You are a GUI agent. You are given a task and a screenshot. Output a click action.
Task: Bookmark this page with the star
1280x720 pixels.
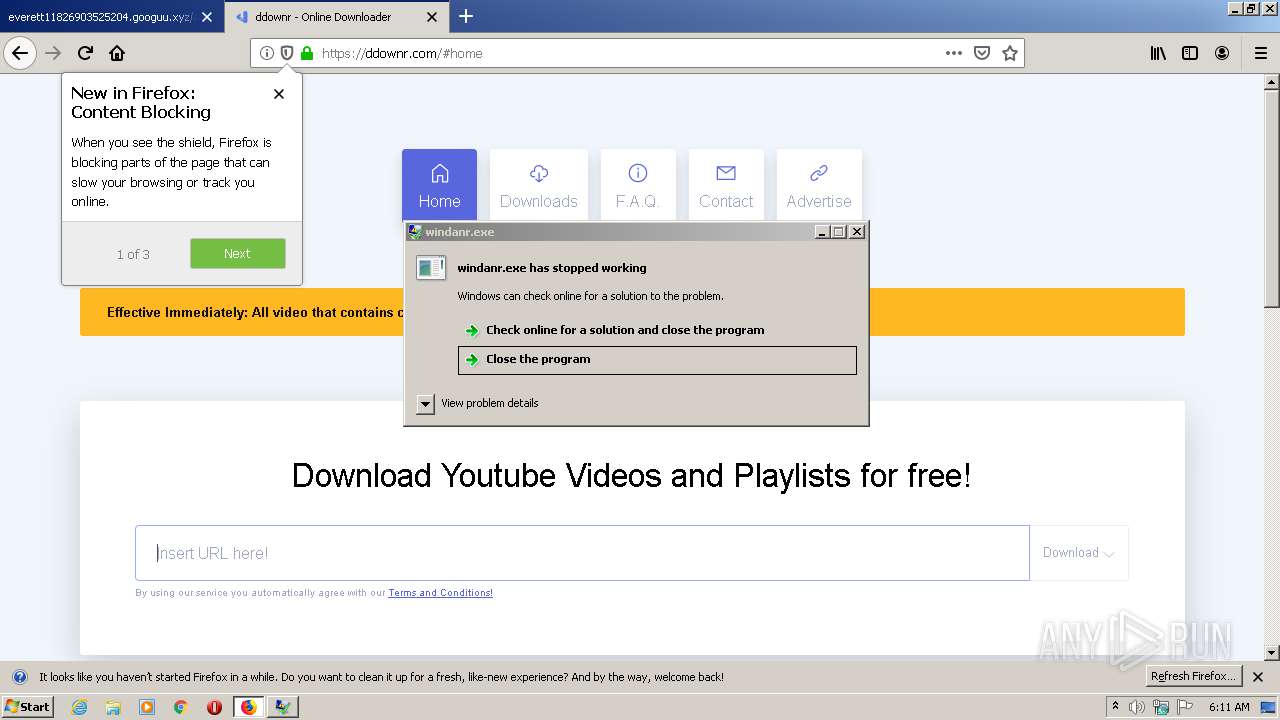click(1010, 53)
